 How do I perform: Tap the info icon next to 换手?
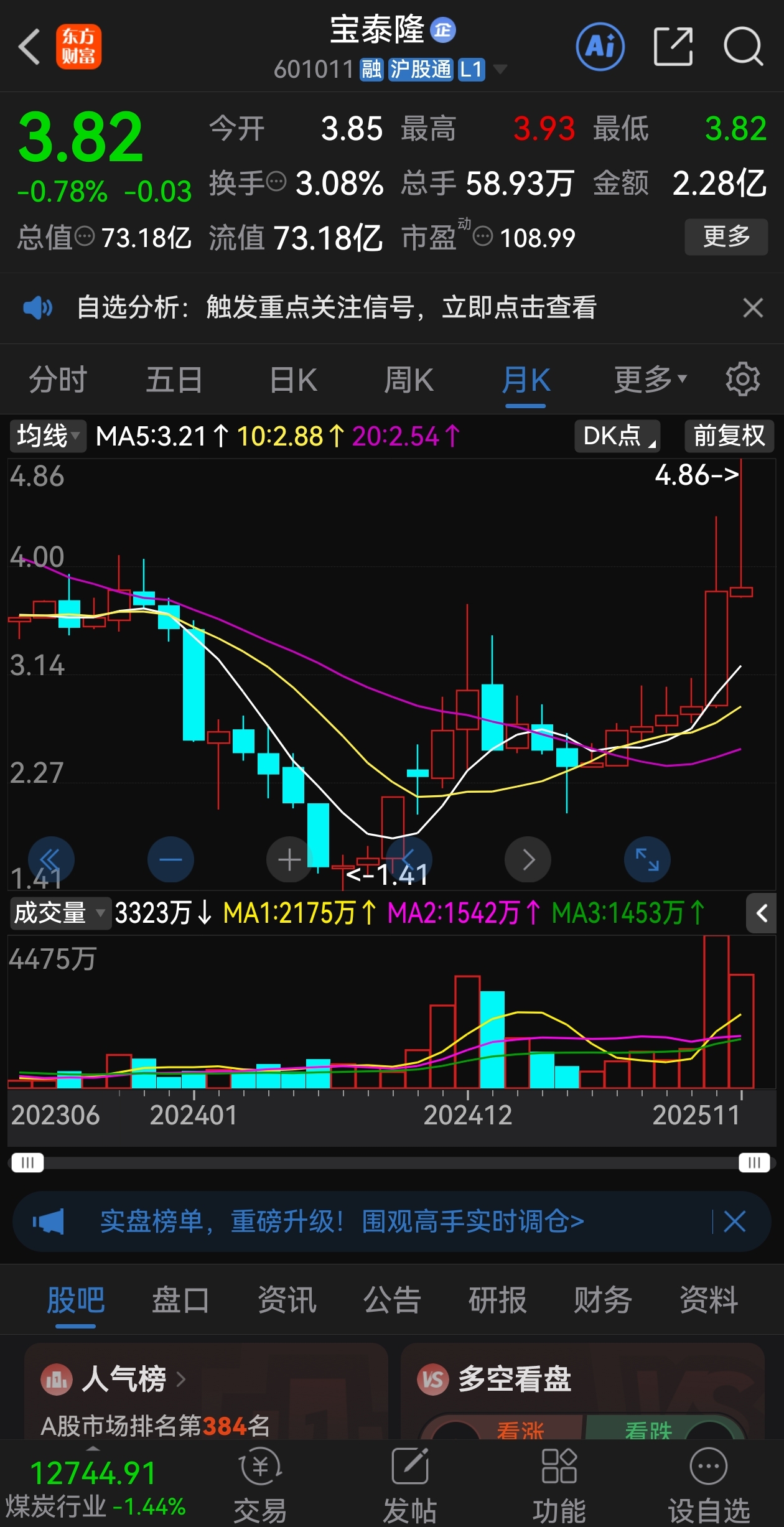pos(276,182)
